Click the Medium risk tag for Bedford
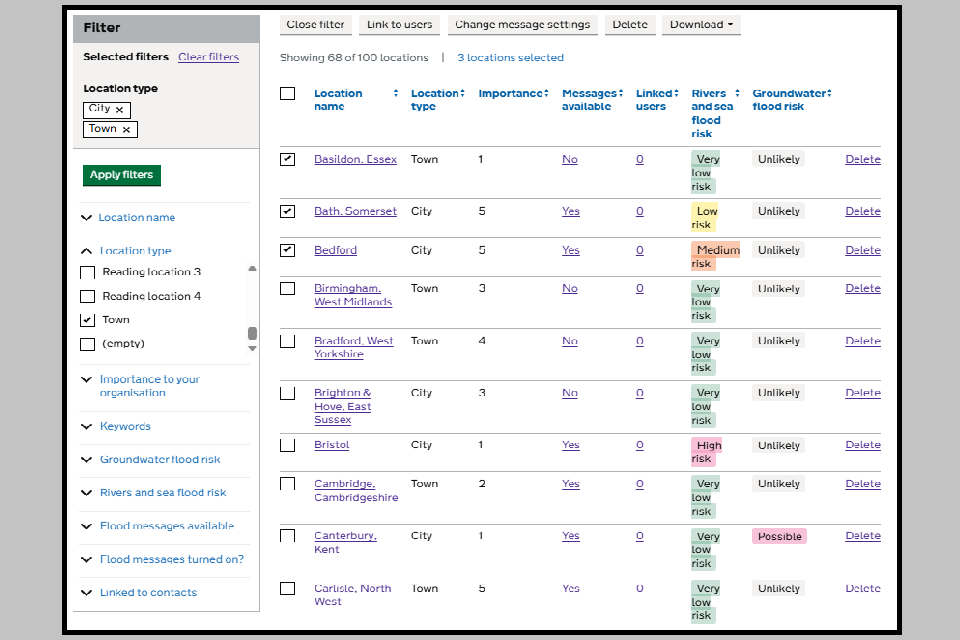The image size is (960, 640). pos(716,256)
